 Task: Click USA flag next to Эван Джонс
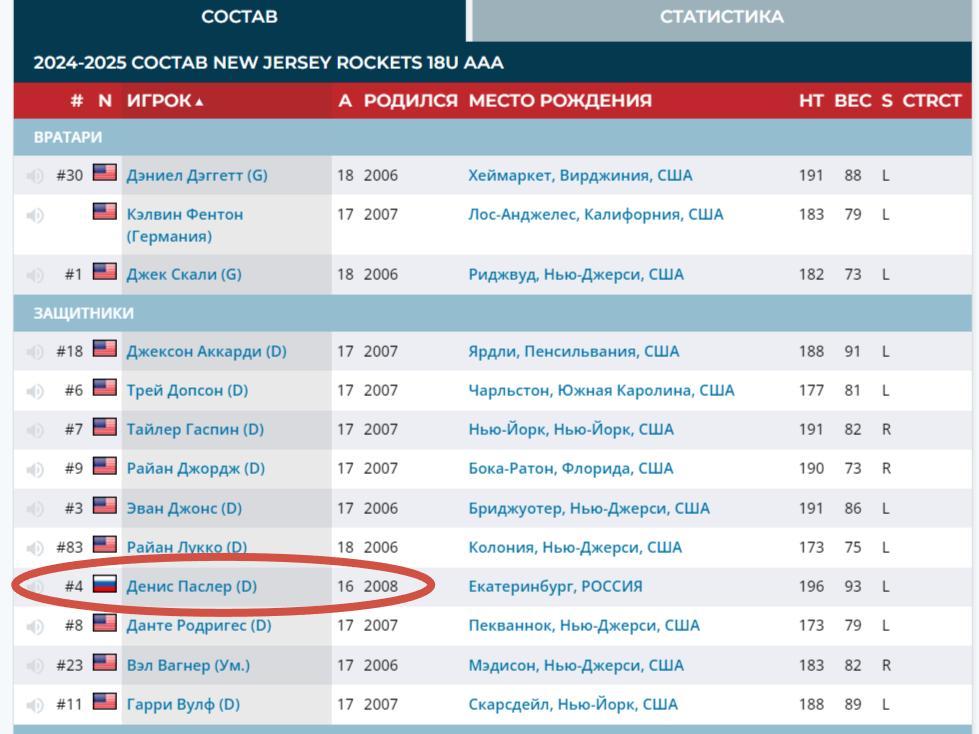[105, 504]
